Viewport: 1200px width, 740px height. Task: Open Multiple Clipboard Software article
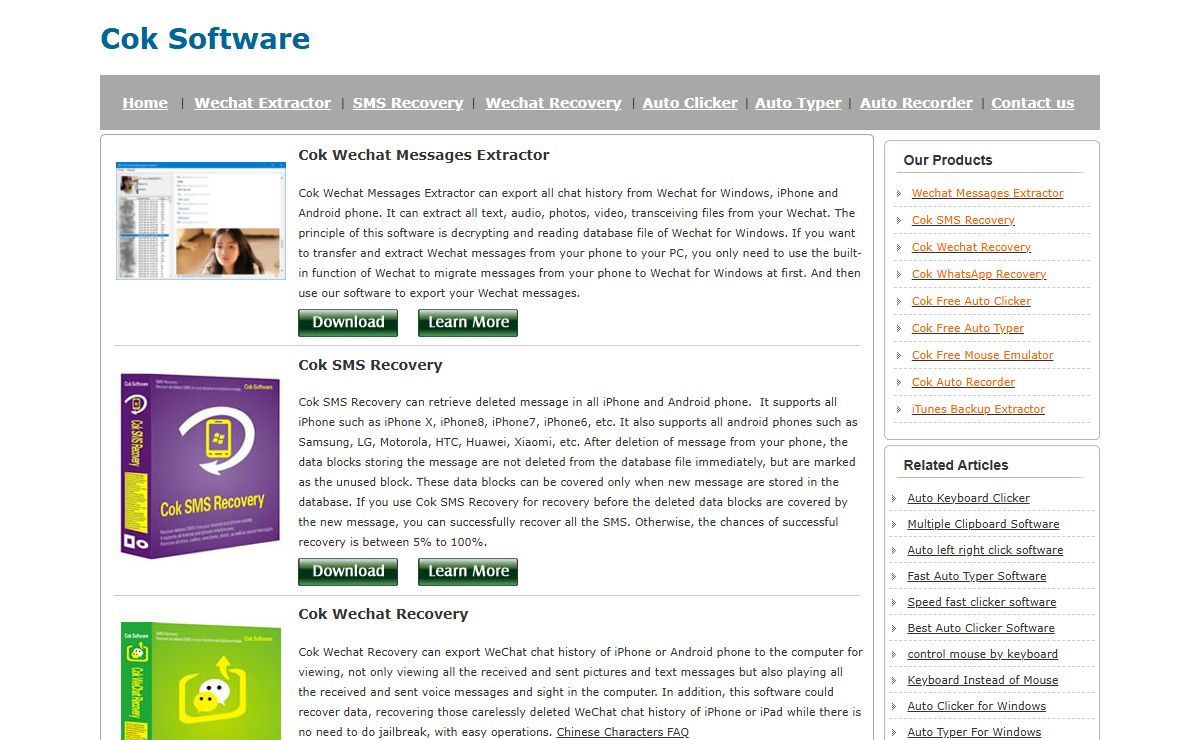[x=983, y=524]
